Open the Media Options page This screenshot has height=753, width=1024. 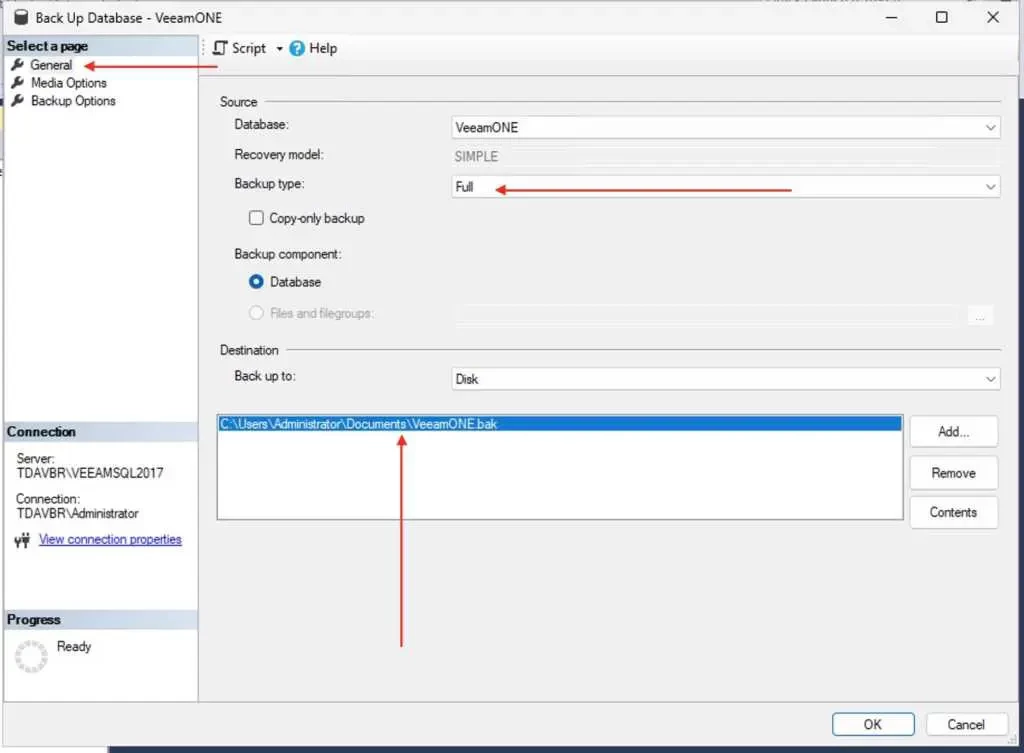[69, 83]
